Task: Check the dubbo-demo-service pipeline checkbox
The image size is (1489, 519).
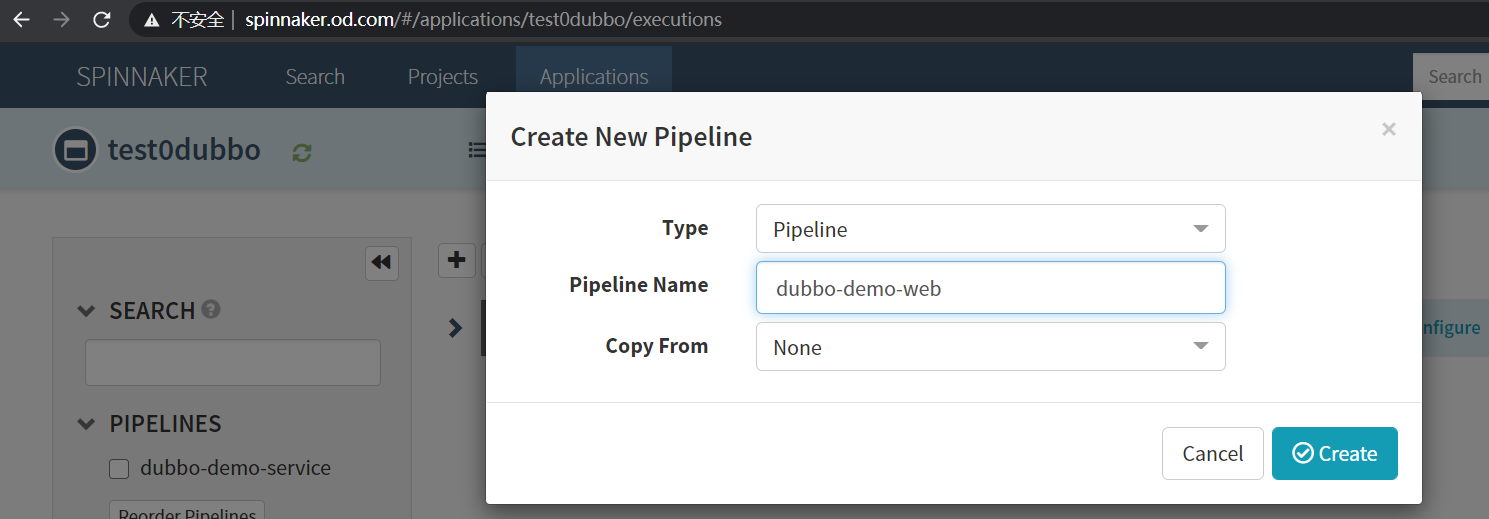Action: coord(119,469)
